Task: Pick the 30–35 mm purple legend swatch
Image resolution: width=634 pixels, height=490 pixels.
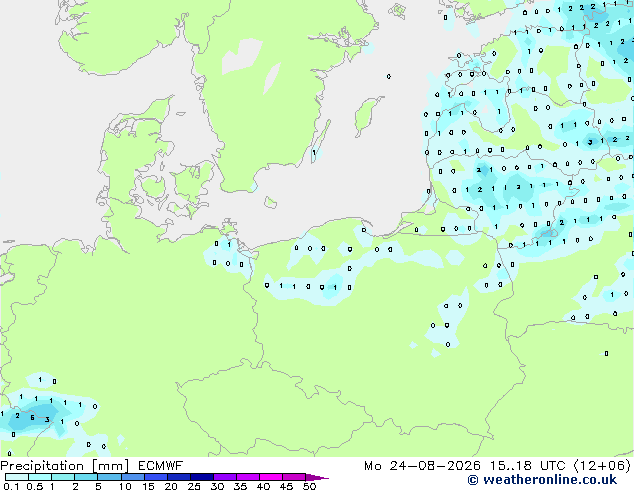Action: tap(225, 477)
